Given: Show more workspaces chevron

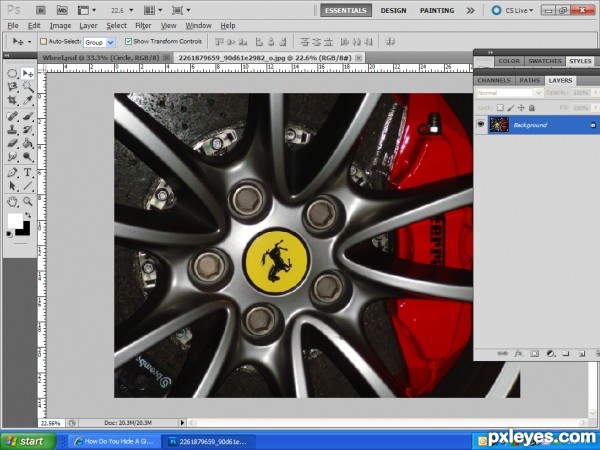Looking at the screenshot, I should (x=470, y=10).
